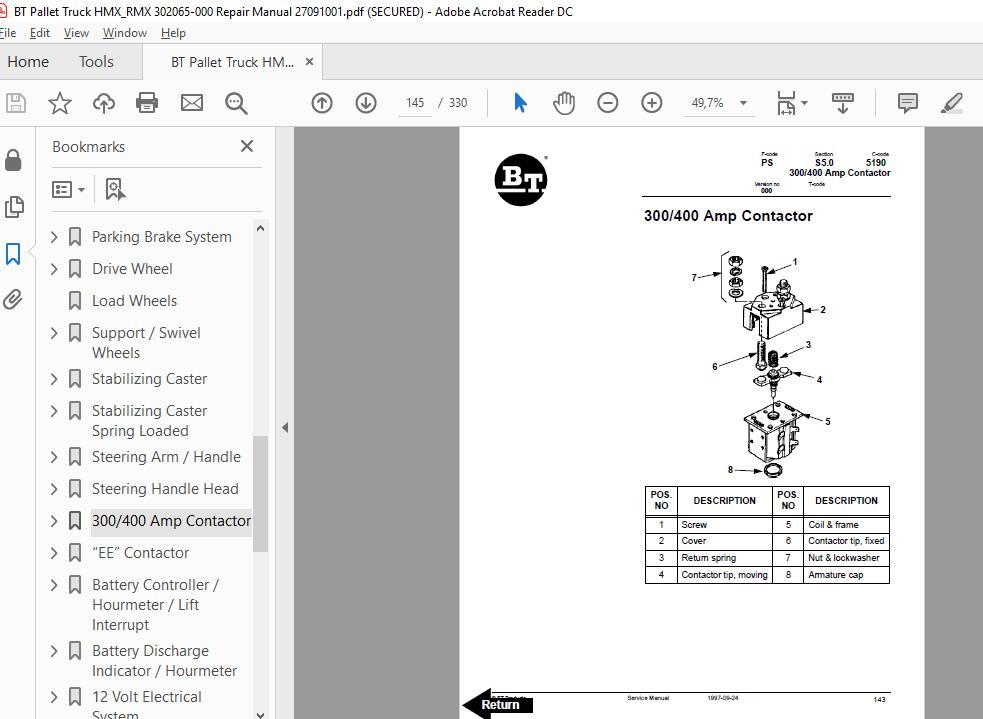Open the View menu
Screen dimensions: 983x719
[76, 33]
